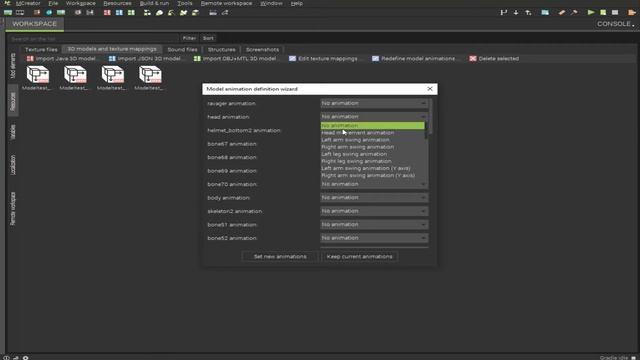The image size is (640, 360).
Task: Click the teal round icon in top toolbar
Action: coord(49,13)
